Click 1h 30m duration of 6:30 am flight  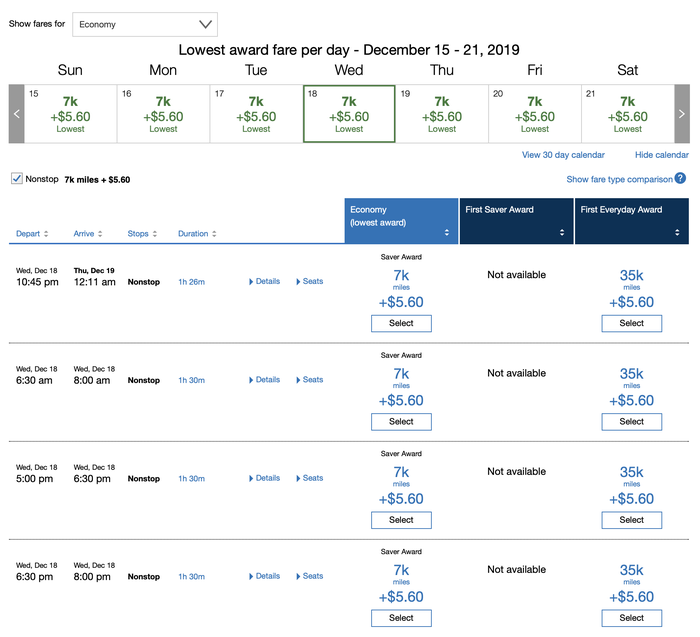click(x=192, y=380)
